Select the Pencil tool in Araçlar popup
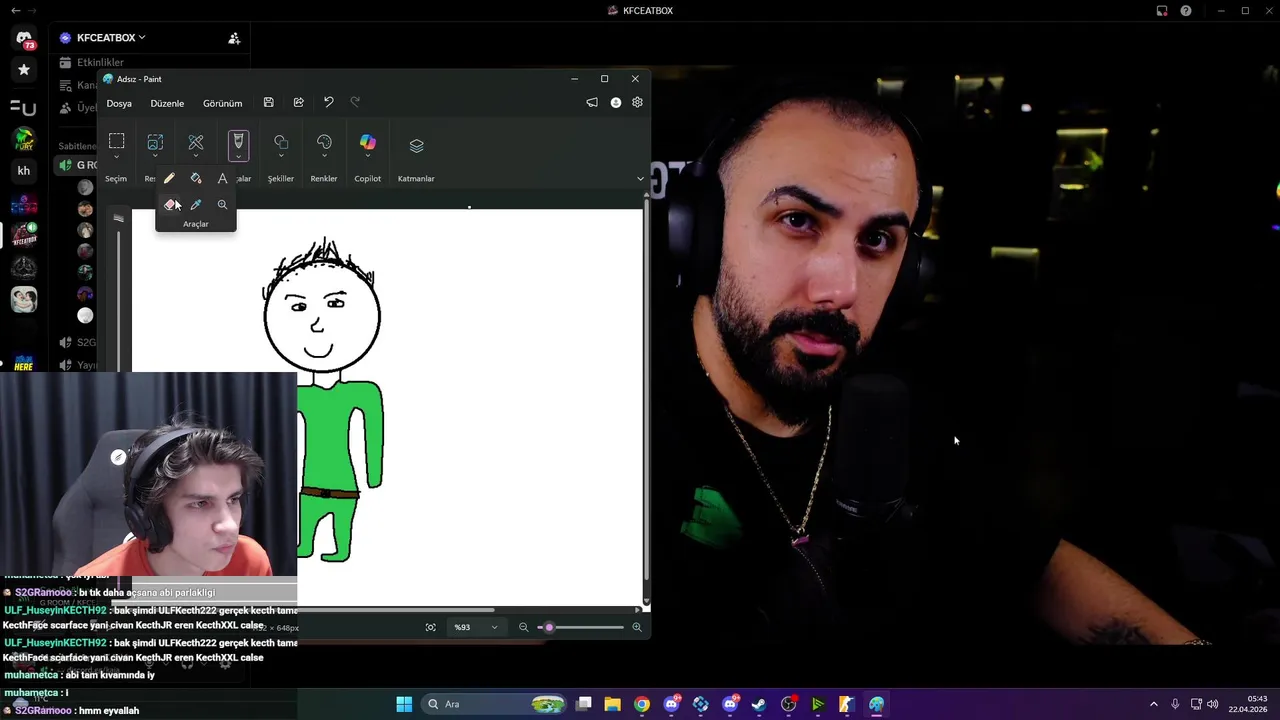The width and height of the screenshot is (1280, 720). pyautogui.click(x=169, y=178)
